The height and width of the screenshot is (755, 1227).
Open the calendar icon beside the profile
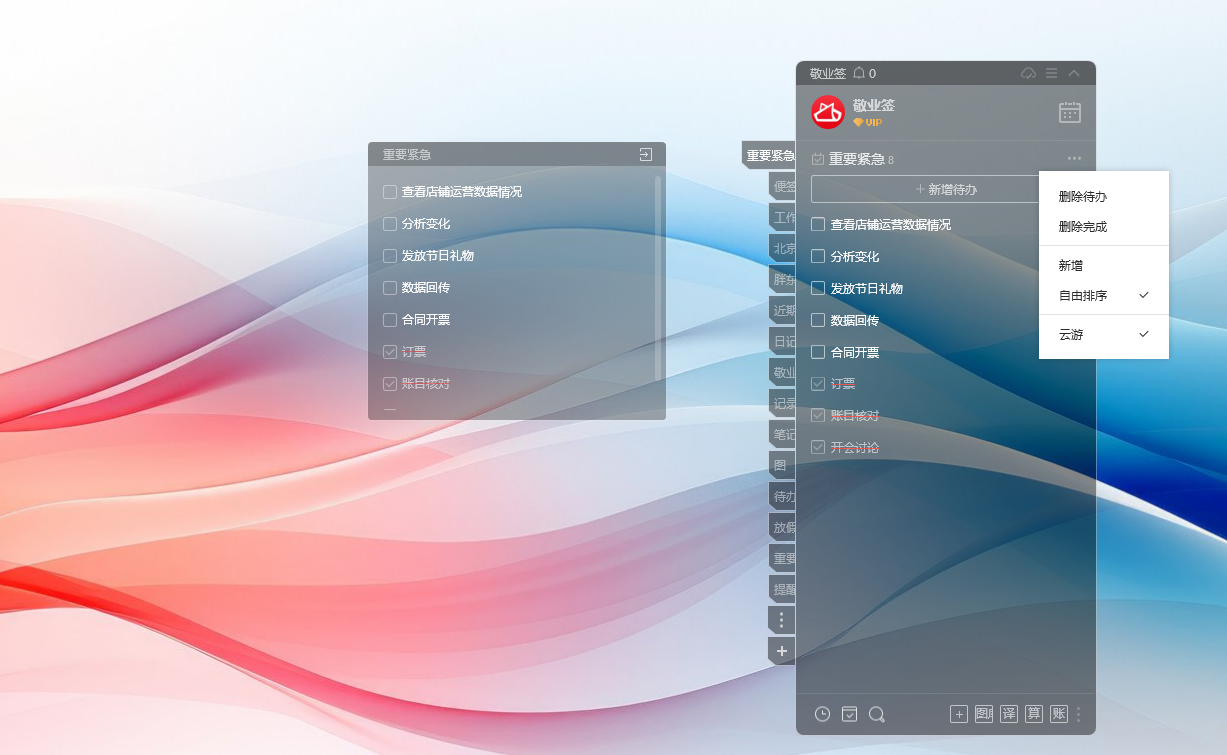1069,112
